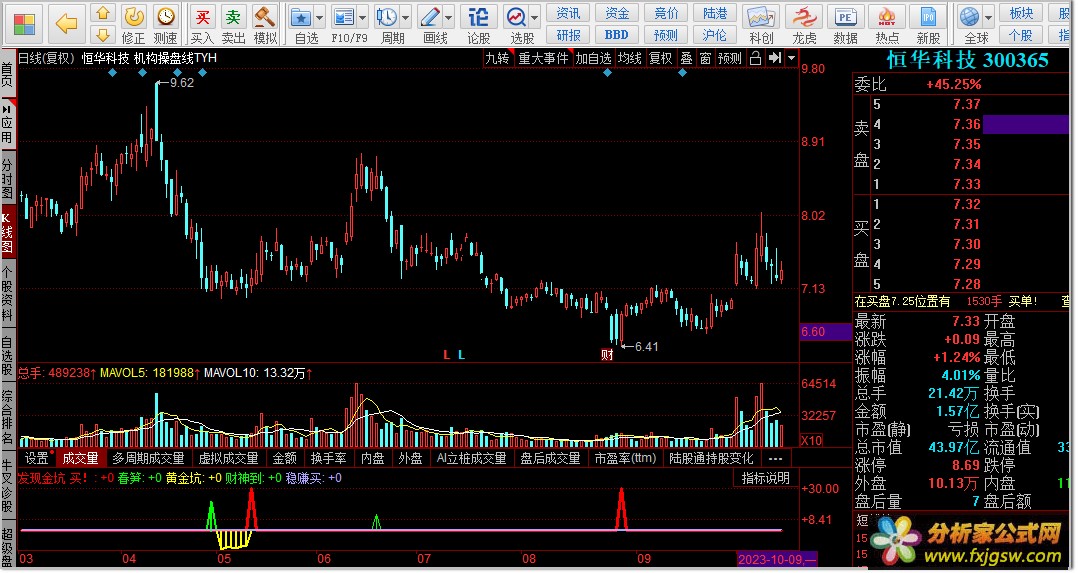Open the 热点 hot flame icon

(887, 24)
